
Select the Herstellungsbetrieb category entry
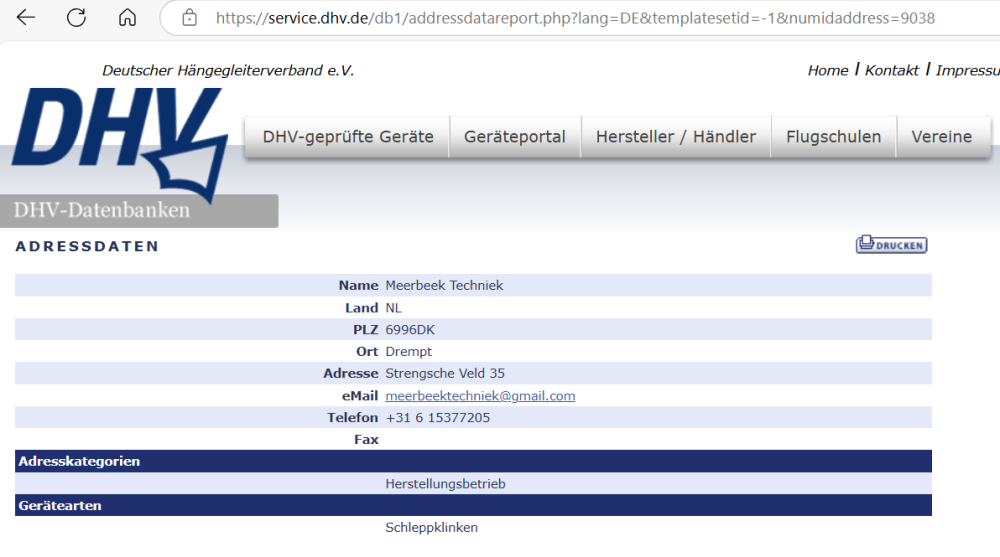click(x=445, y=484)
